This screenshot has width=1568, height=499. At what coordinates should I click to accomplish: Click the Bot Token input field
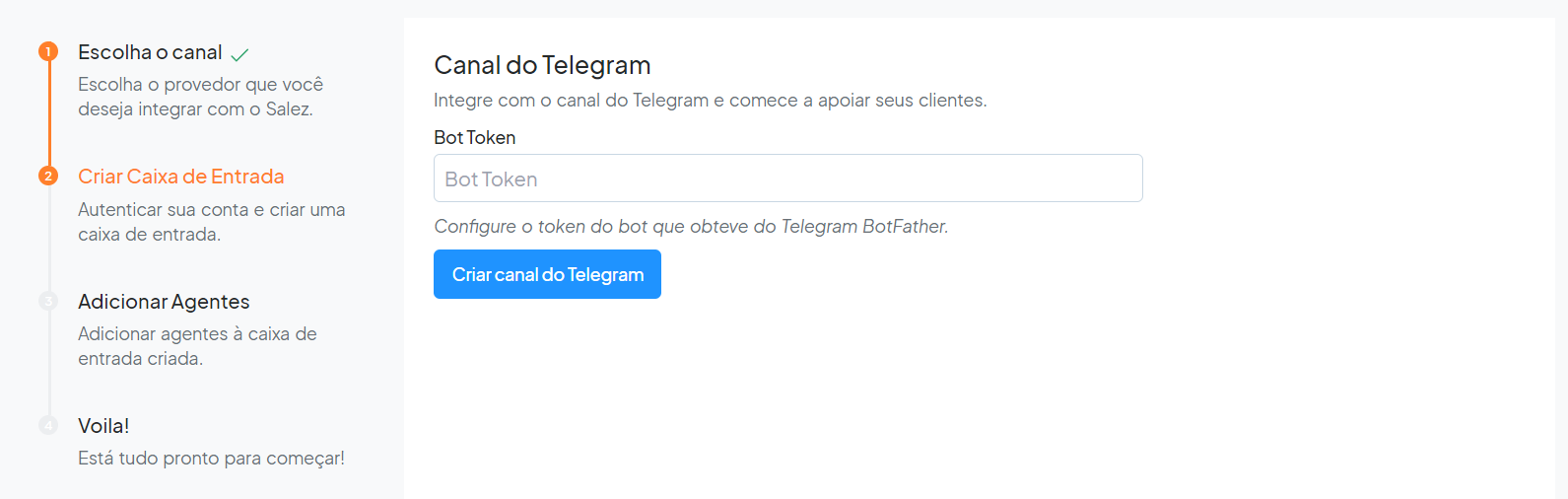(788, 178)
